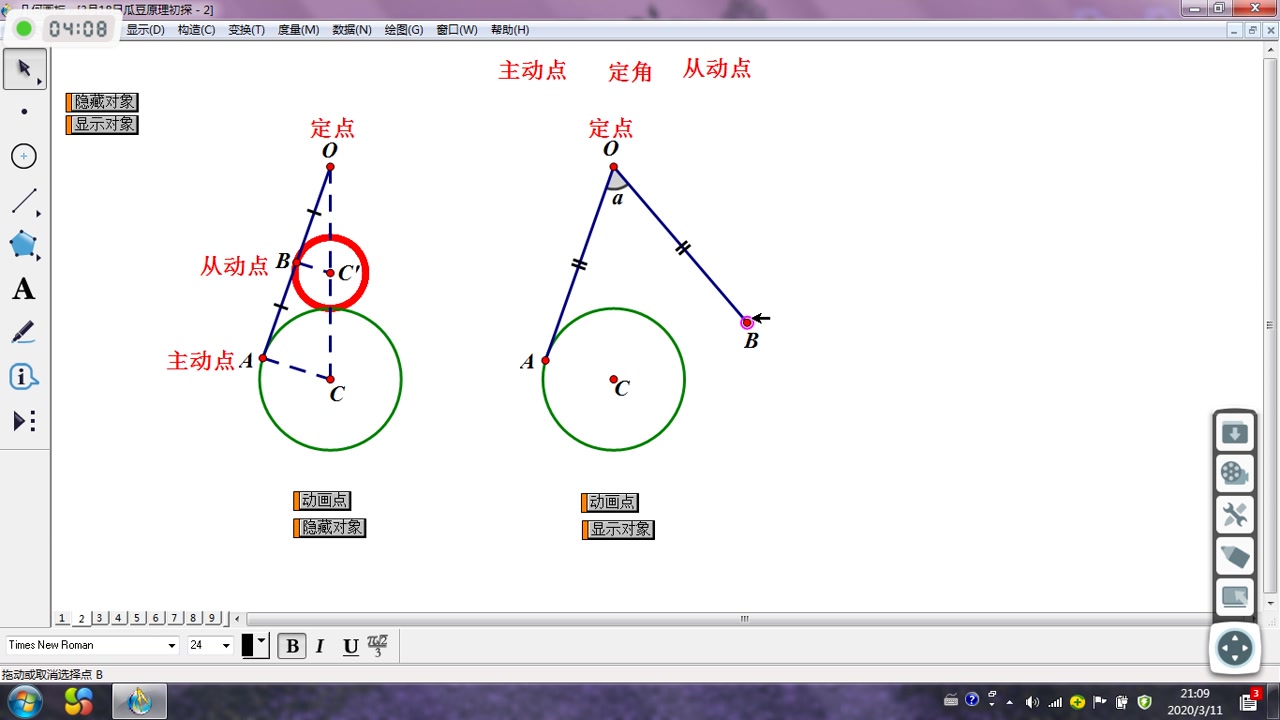
Task: Click the green shield security tray icon
Action: tap(1144, 701)
